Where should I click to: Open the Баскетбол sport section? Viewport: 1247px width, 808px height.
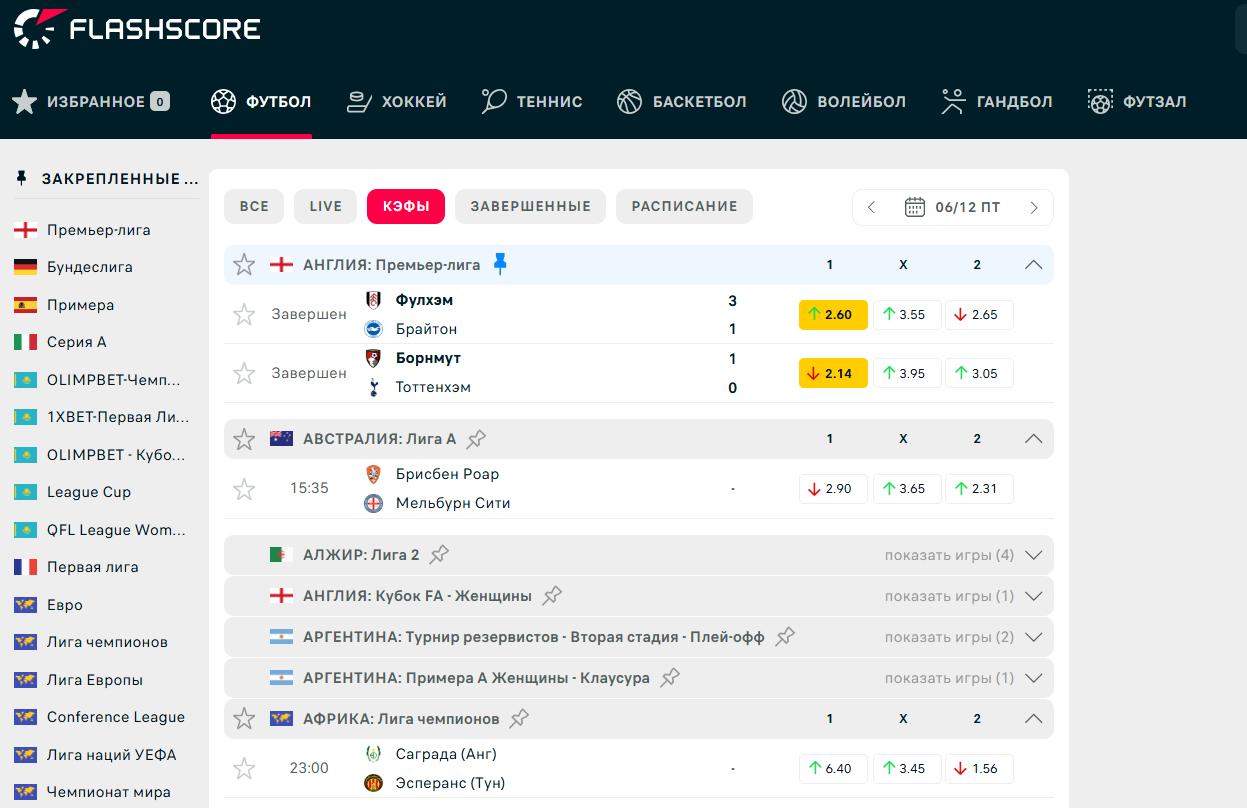[x=682, y=101]
